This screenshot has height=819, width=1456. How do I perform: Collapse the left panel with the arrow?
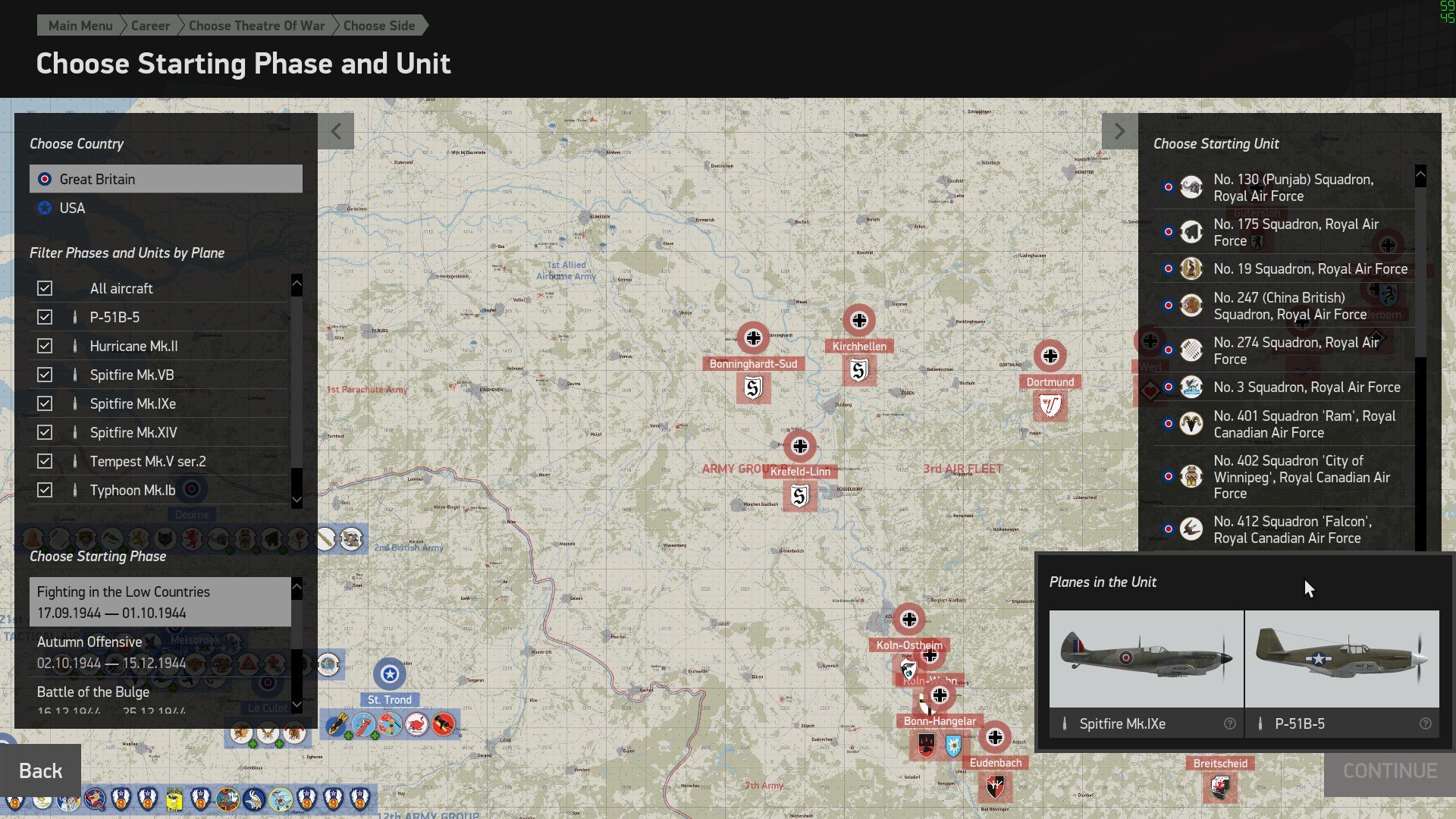(336, 131)
